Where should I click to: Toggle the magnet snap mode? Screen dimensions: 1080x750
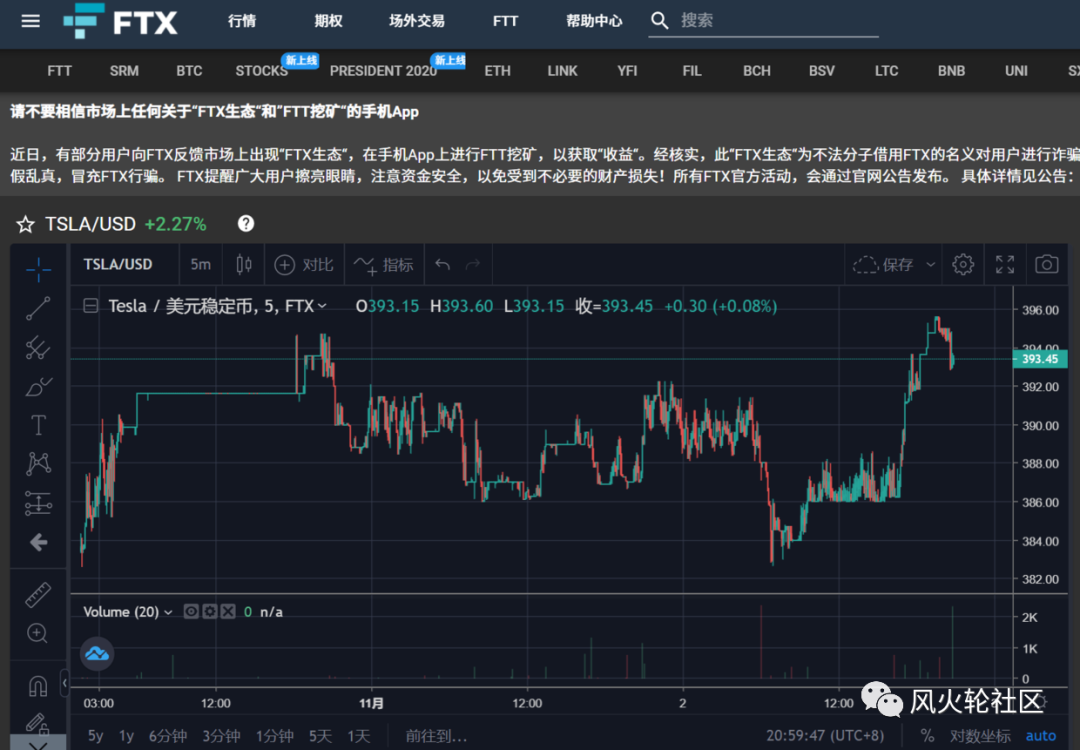click(x=38, y=686)
